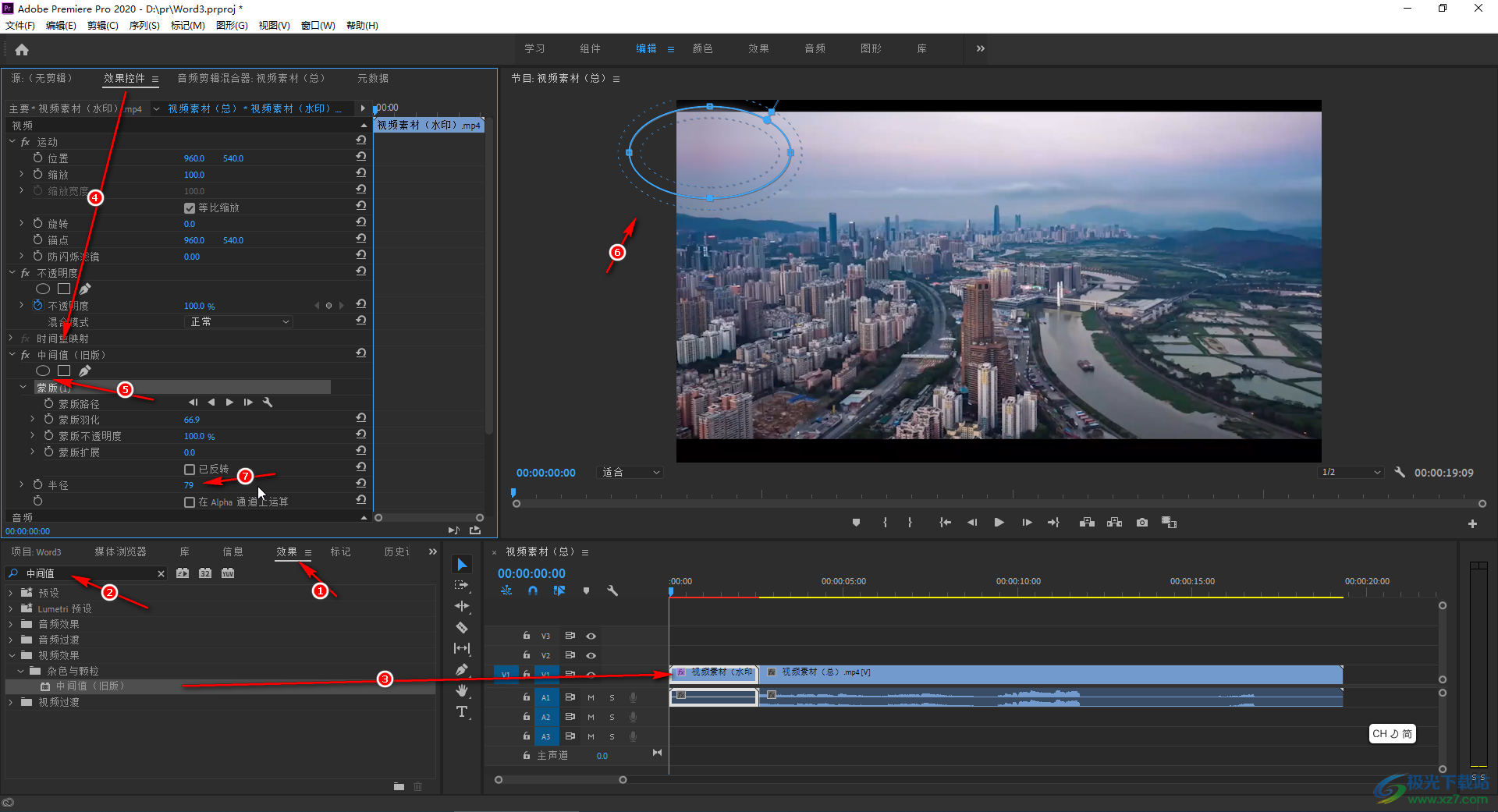The height and width of the screenshot is (812, 1498).
Task: Mute track A1
Action: coord(591,697)
